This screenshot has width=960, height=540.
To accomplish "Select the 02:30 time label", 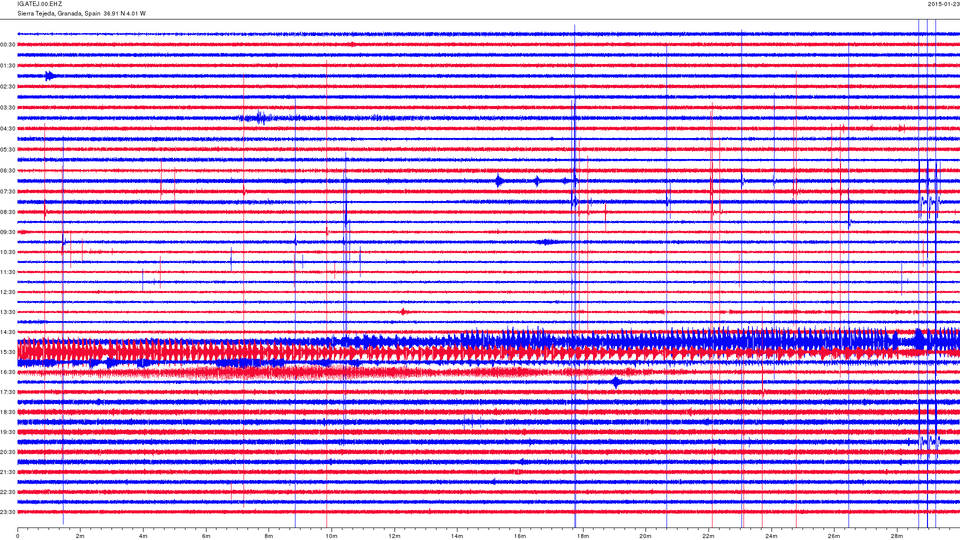I will pyautogui.click(x=8, y=87).
